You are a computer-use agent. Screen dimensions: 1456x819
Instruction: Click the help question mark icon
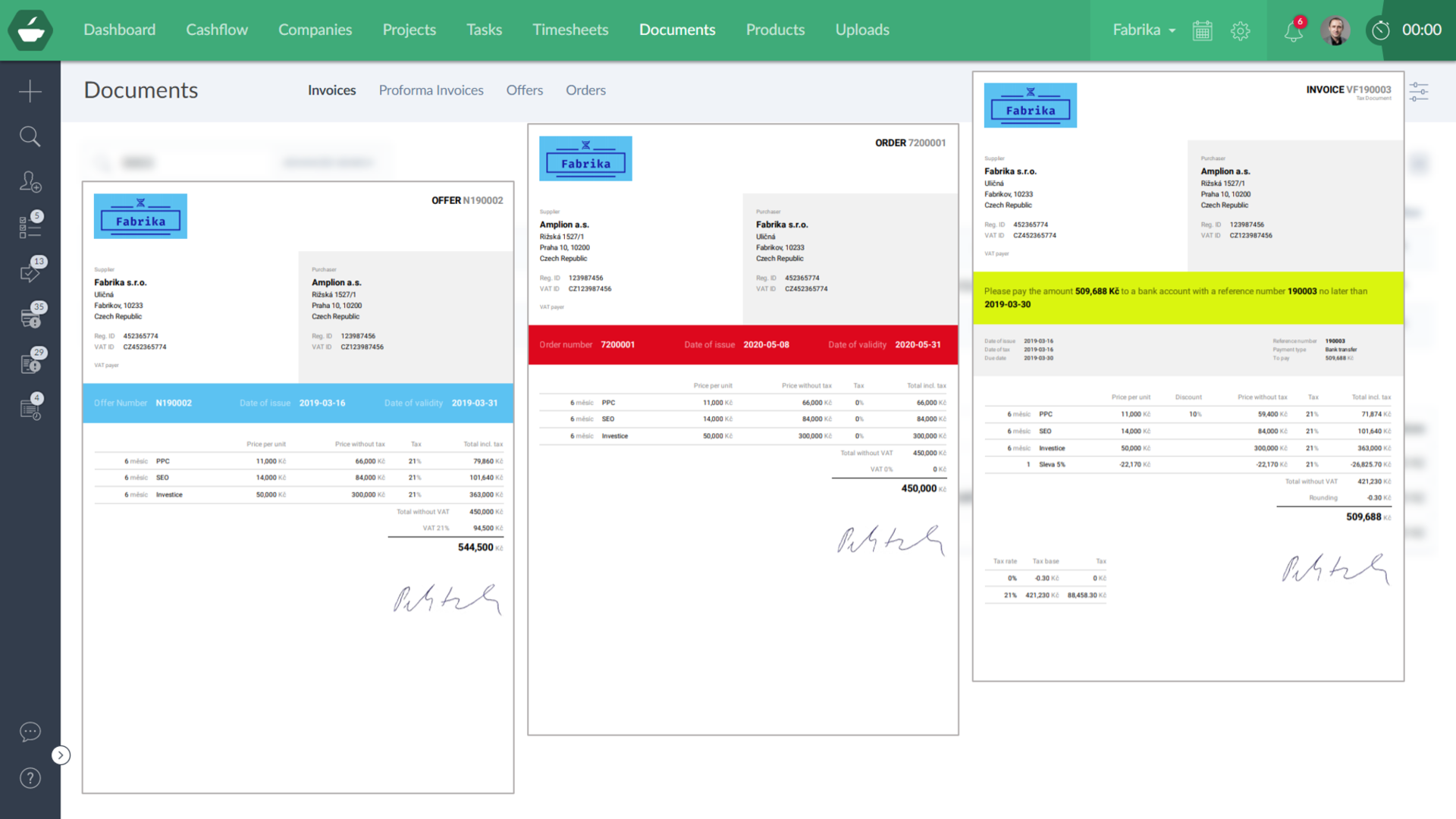(x=30, y=778)
